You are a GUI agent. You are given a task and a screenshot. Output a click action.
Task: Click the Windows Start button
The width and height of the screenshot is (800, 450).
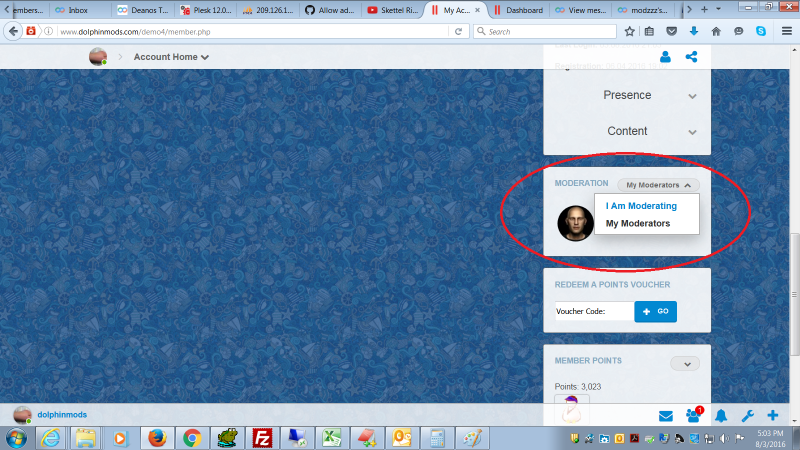[17, 438]
